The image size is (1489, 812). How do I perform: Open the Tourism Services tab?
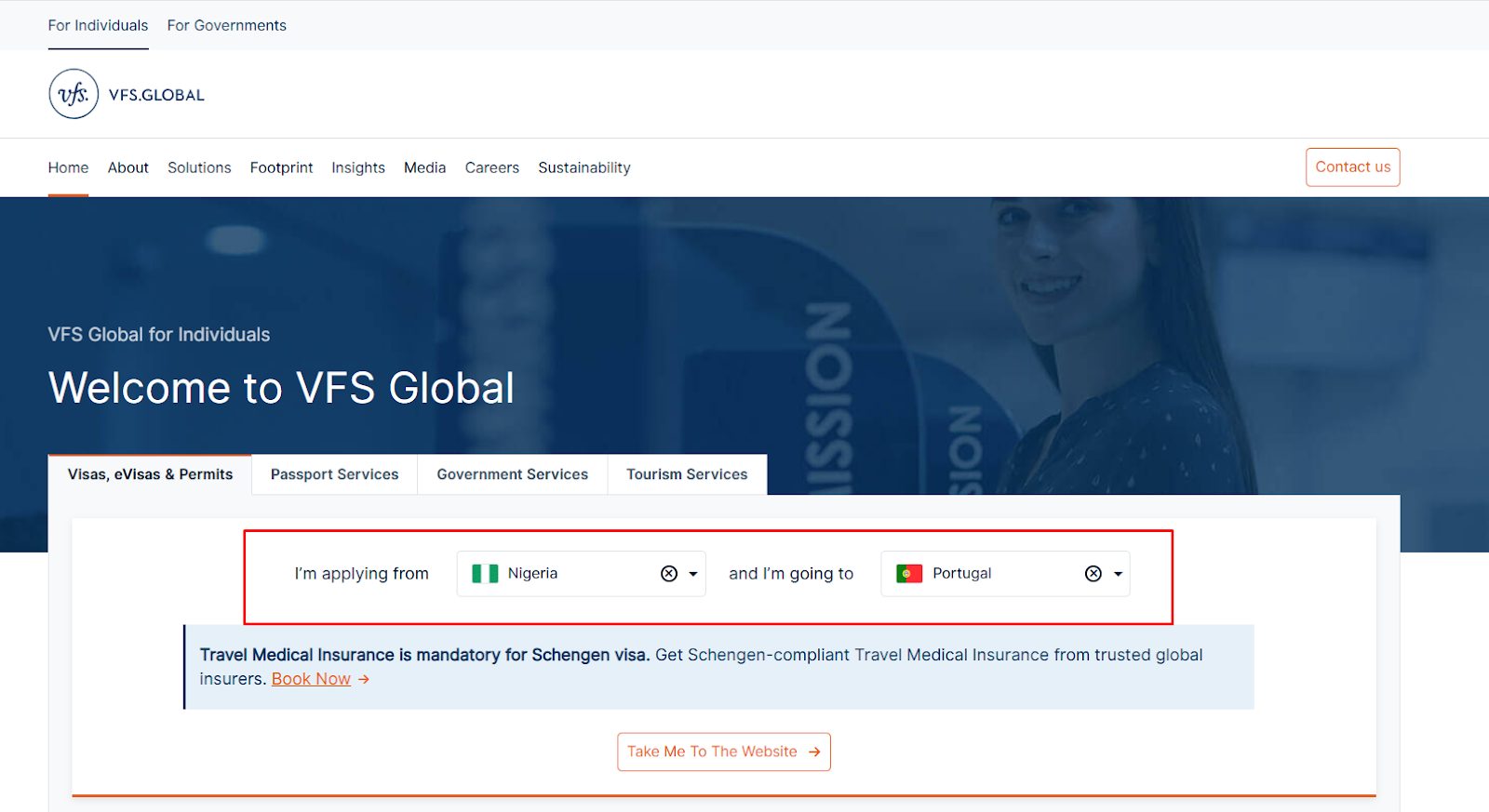(687, 474)
